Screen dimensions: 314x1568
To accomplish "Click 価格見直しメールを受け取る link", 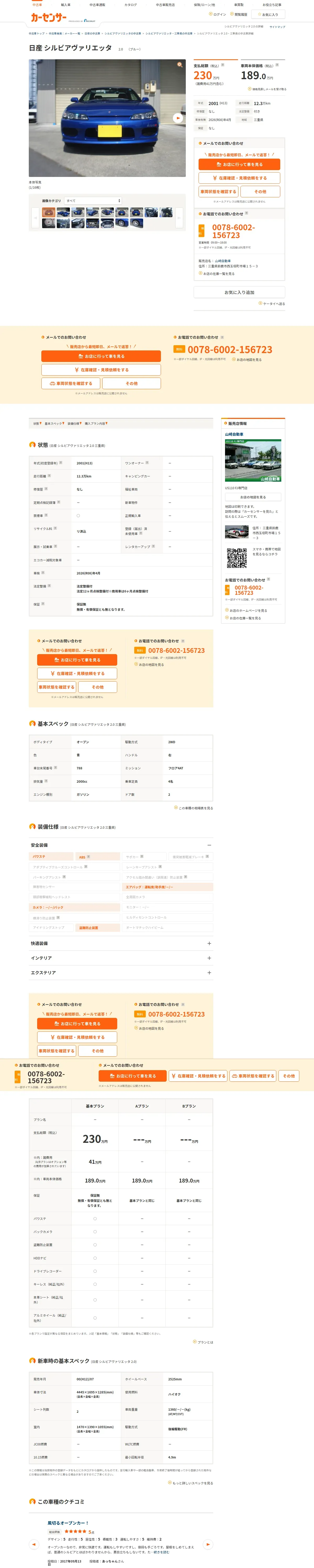I will [x=267, y=89].
